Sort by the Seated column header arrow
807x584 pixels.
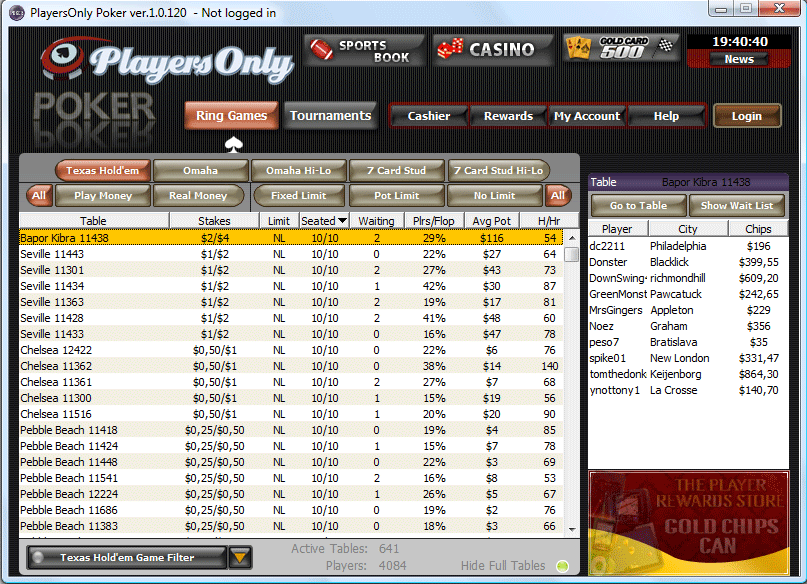point(342,221)
